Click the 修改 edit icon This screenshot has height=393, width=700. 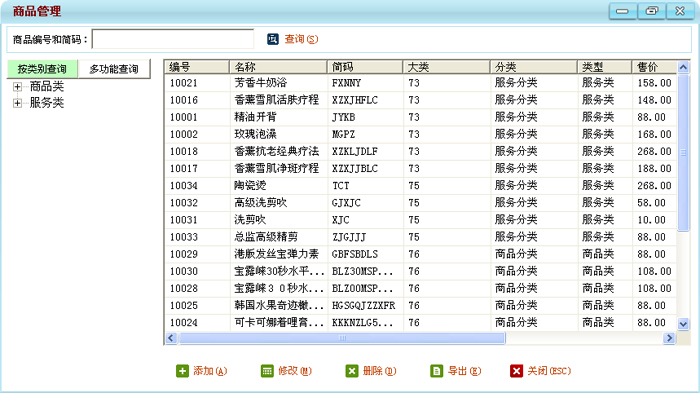pos(267,371)
